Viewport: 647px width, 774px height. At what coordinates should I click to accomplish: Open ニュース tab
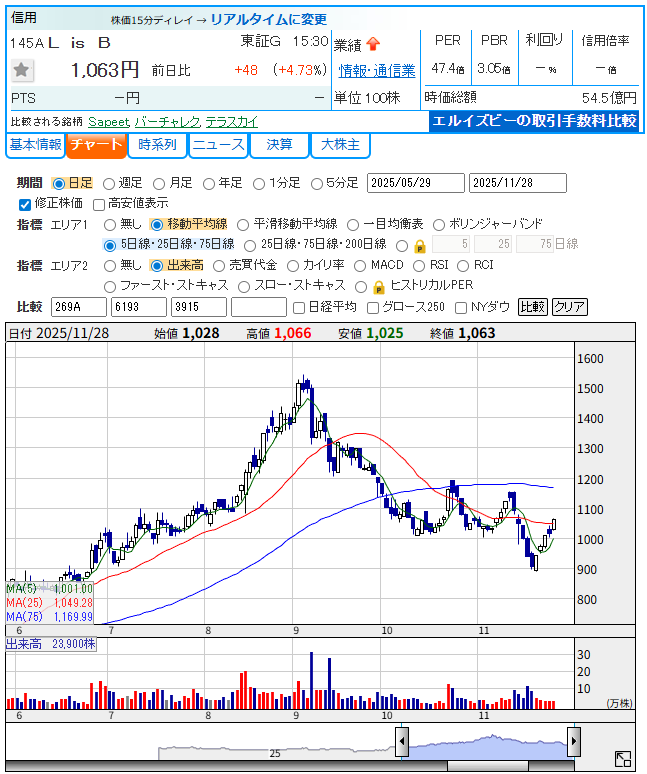tap(219, 145)
